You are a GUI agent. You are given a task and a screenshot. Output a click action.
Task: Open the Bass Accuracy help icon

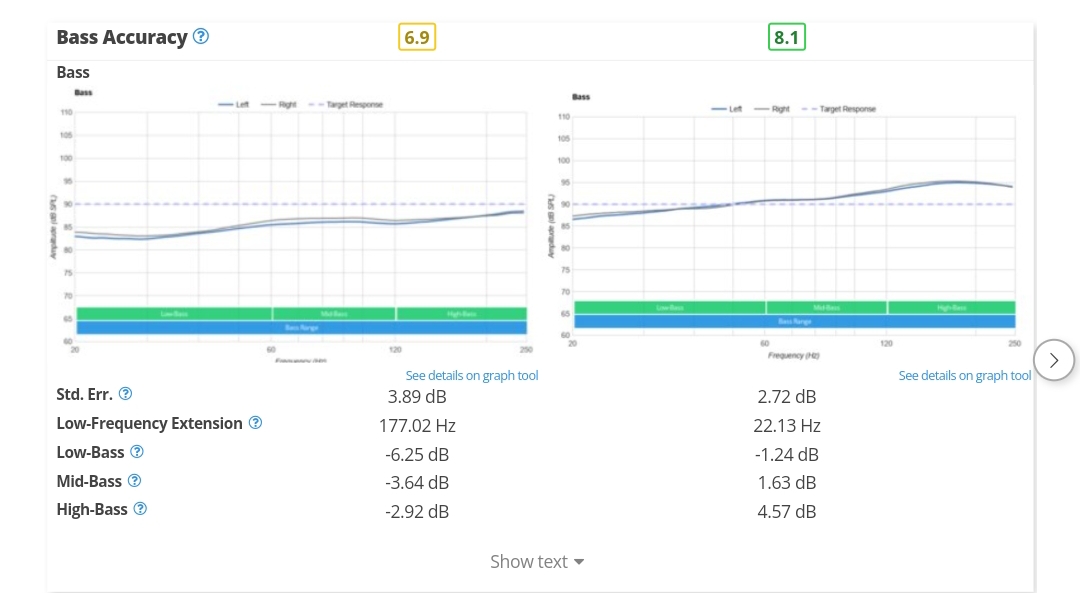pos(200,37)
